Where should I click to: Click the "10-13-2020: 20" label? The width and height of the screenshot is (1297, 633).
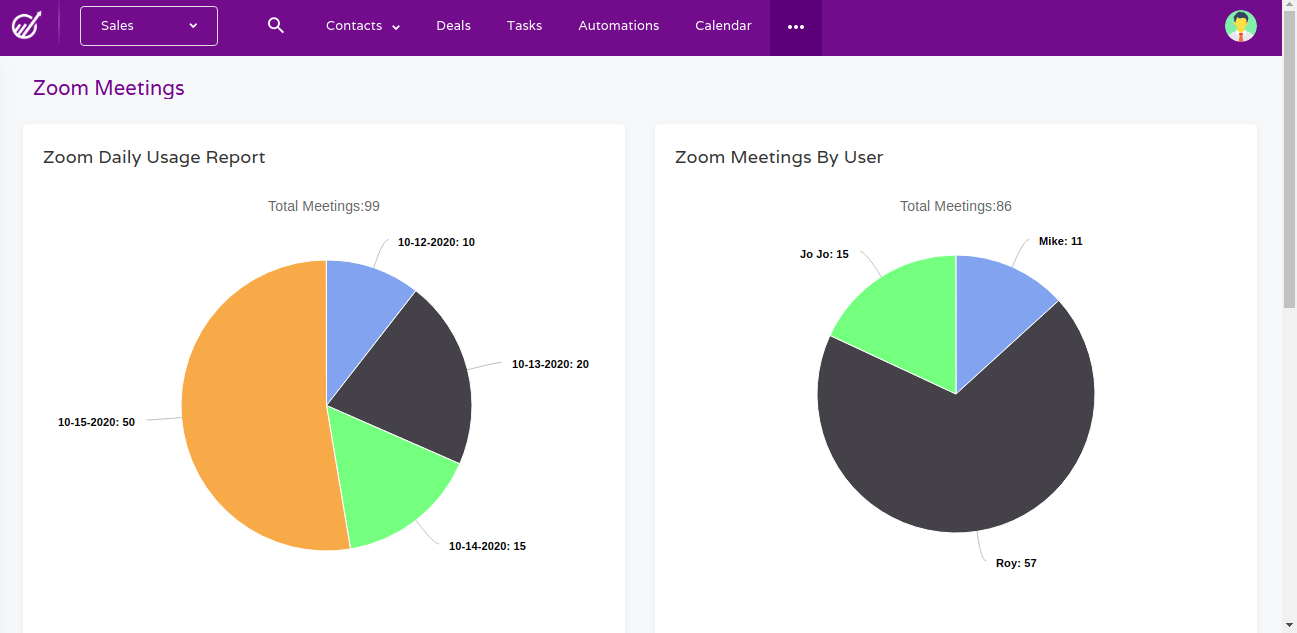click(550, 364)
